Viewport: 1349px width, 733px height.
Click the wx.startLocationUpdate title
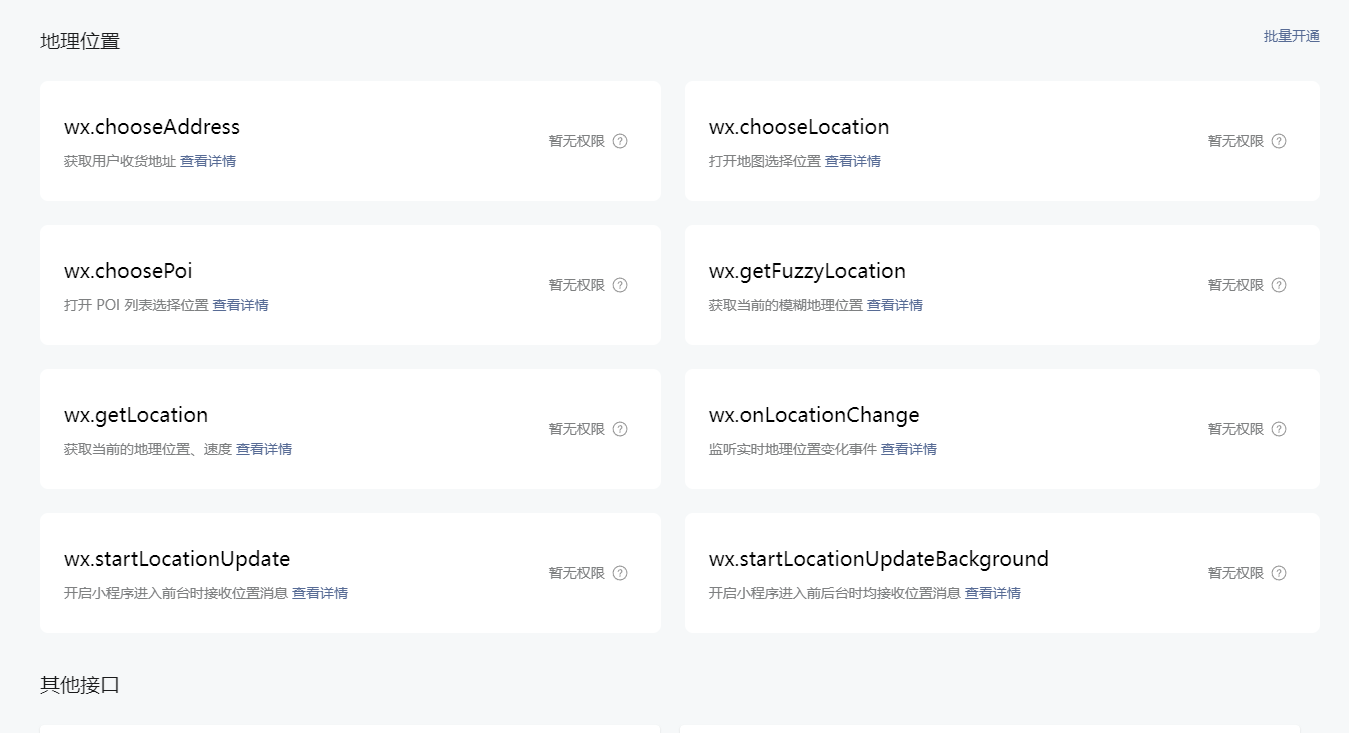point(177,559)
